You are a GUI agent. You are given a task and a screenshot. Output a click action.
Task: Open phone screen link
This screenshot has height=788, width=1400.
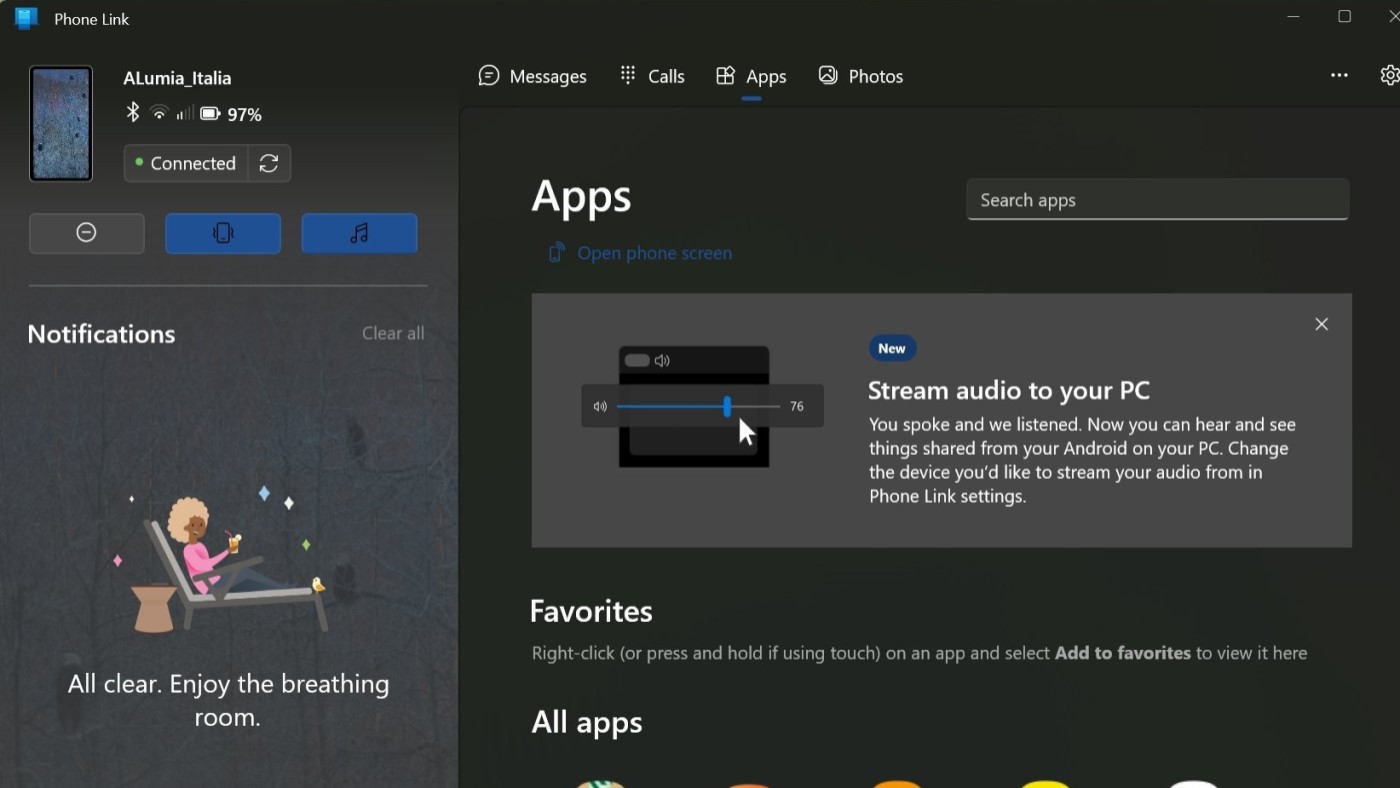pos(640,253)
